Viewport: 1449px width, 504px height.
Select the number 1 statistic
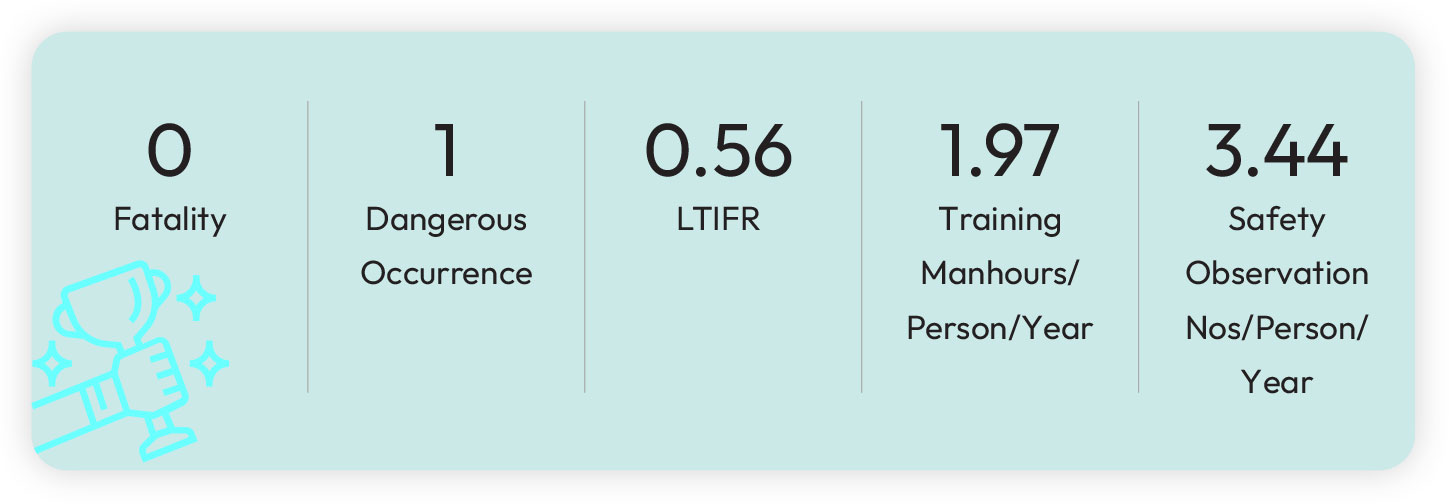[x=446, y=152]
